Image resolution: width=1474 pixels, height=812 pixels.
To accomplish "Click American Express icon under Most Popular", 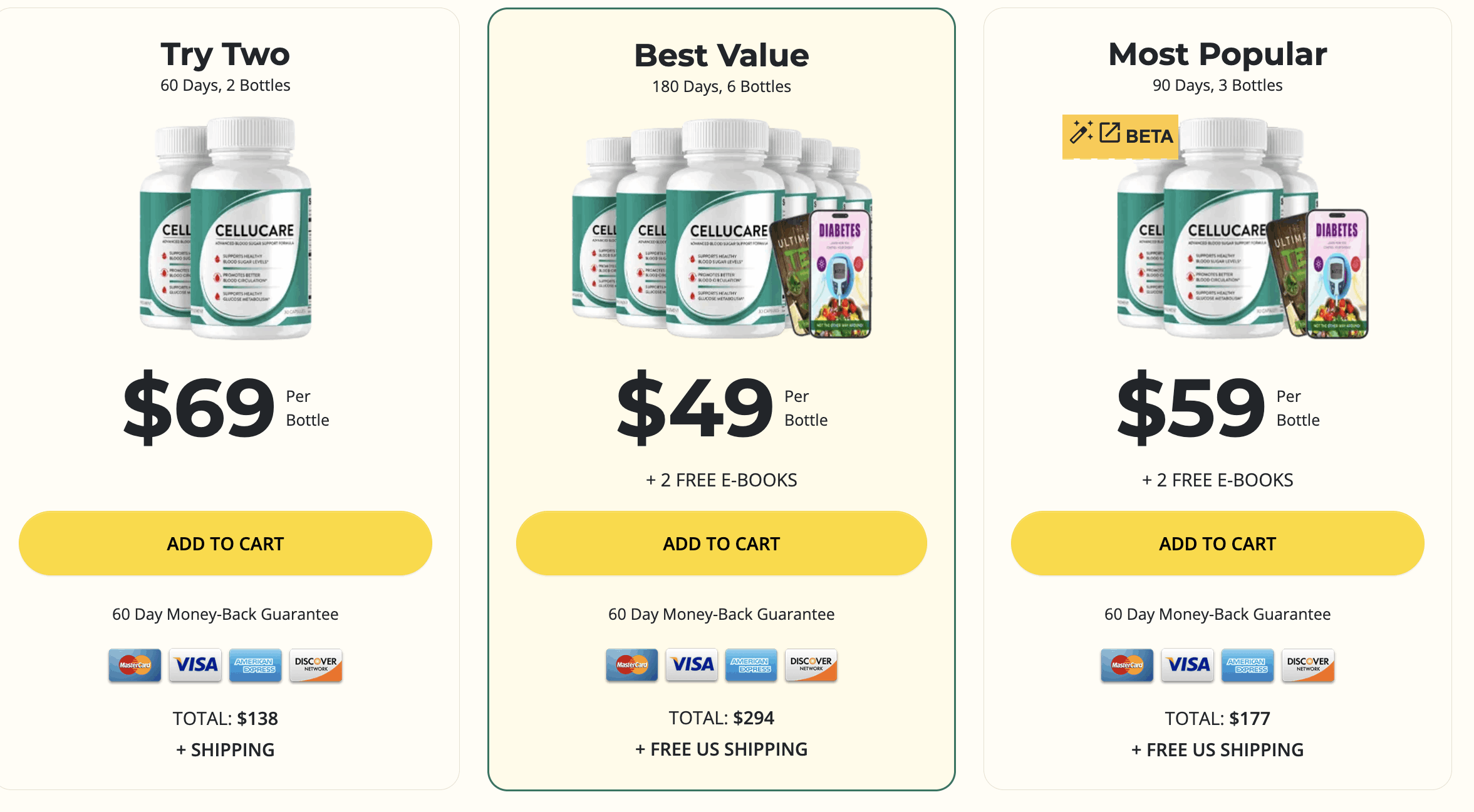I will (x=1247, y=665).
